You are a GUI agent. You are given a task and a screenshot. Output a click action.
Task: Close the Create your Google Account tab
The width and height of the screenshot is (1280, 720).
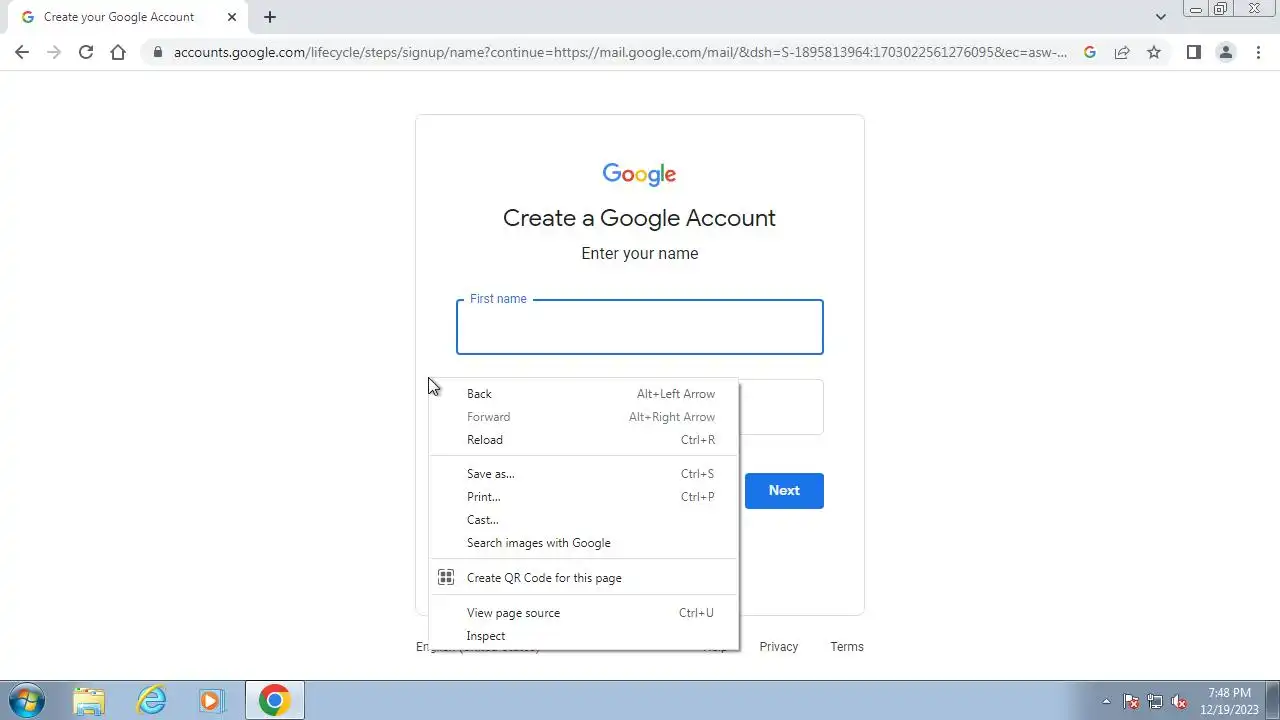(231, 17)
